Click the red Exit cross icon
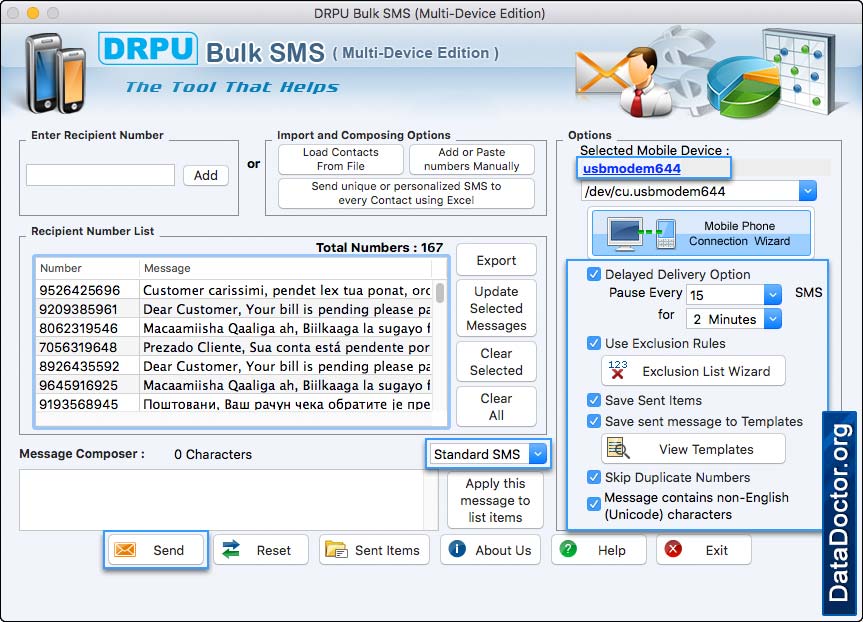 tap(673, 549)
